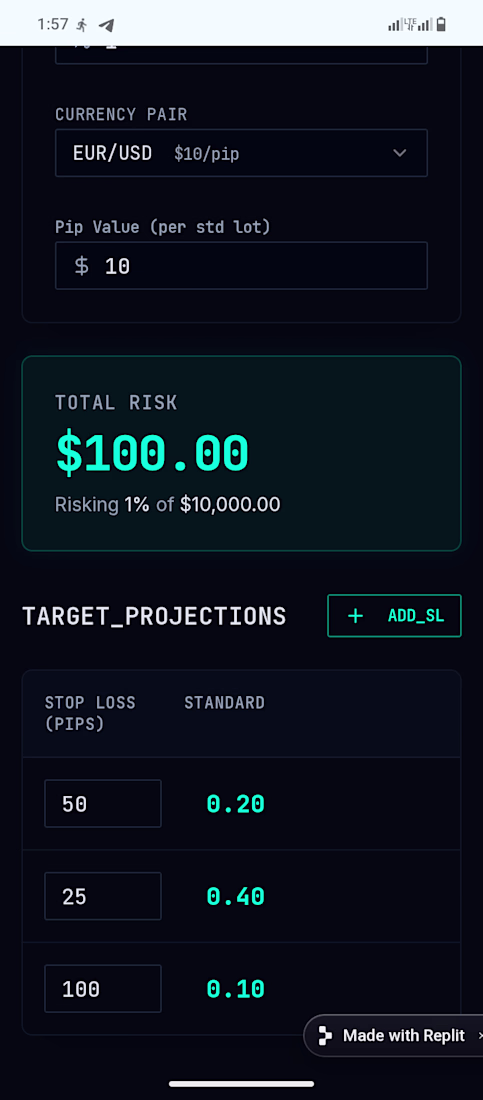
Task: Focus the 50 pips stop loss field
Action: (103, 803)
